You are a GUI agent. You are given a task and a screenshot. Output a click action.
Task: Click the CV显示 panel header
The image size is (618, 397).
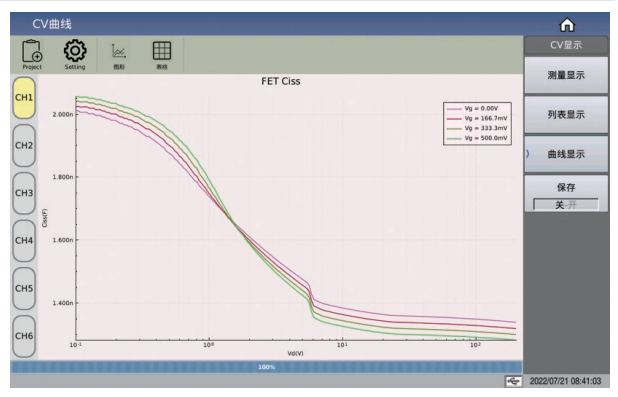click(566, 45)
